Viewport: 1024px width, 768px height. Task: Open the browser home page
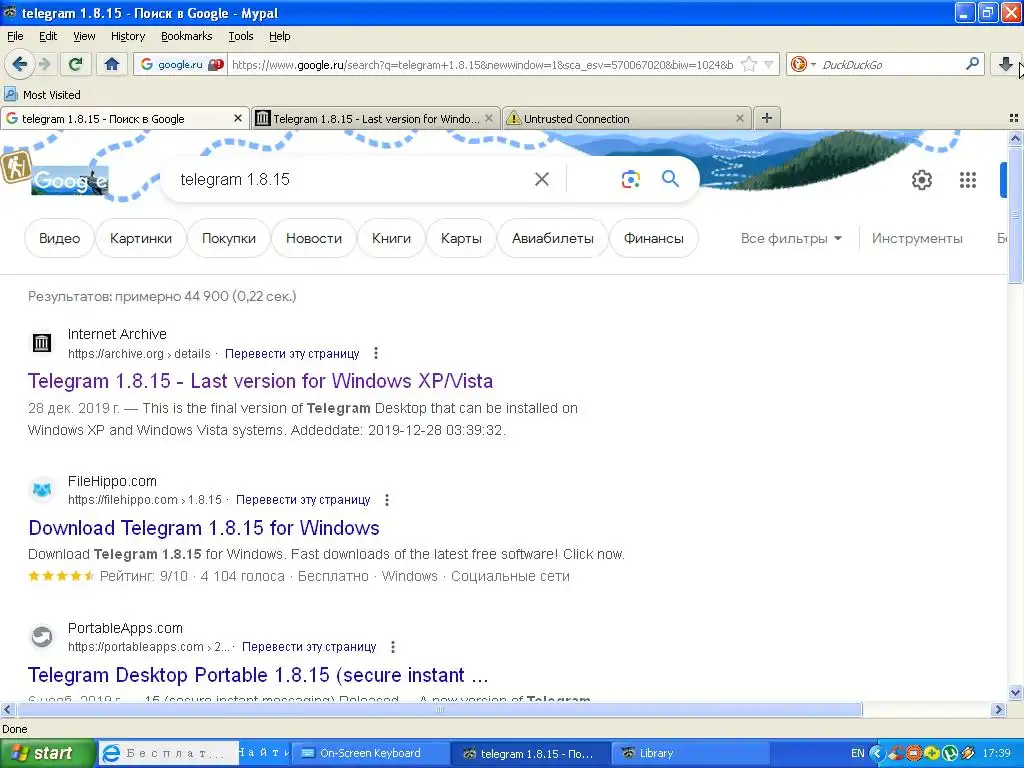112,64
